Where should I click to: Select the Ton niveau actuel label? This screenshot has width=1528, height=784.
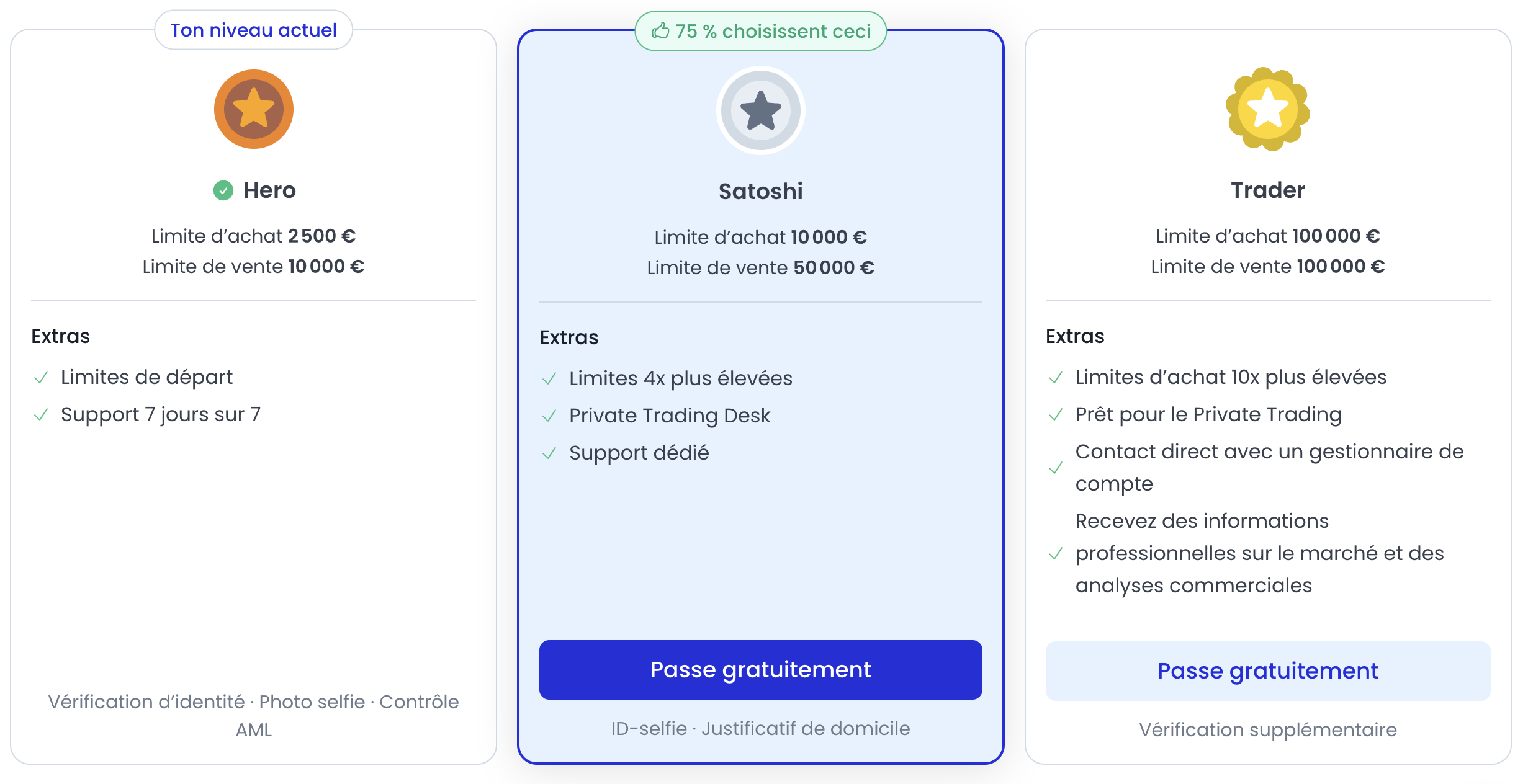(254, 30)
